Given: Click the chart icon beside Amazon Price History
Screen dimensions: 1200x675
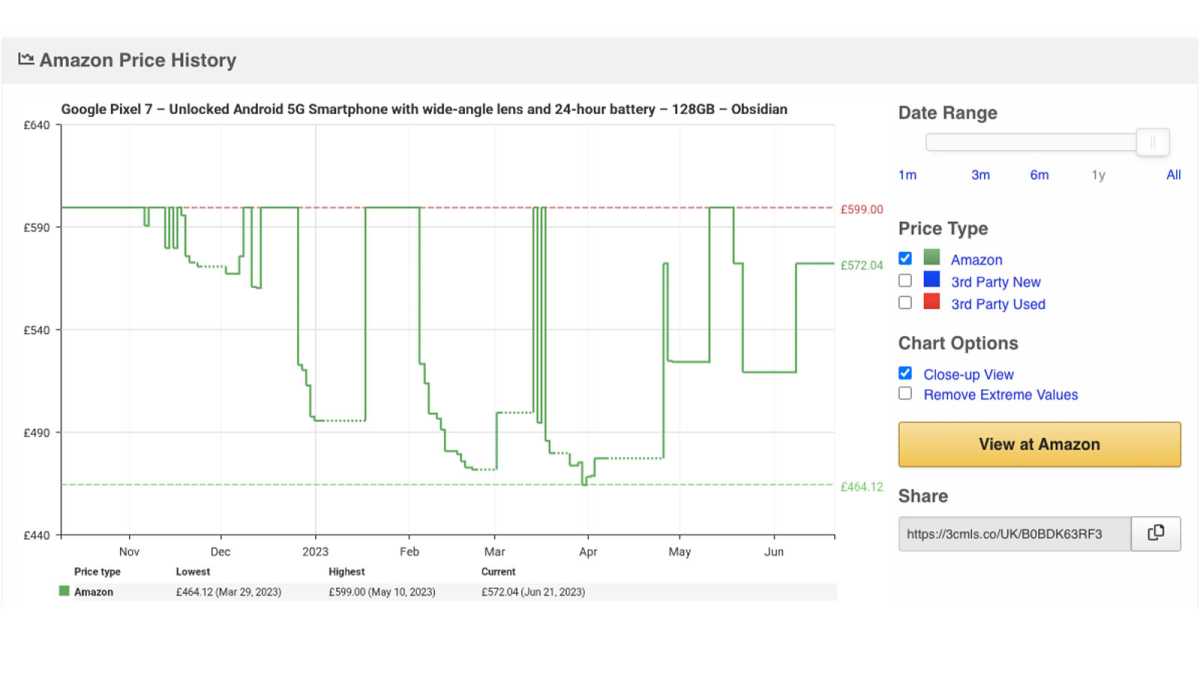Looking at the screenshot, I should [26, 60].
